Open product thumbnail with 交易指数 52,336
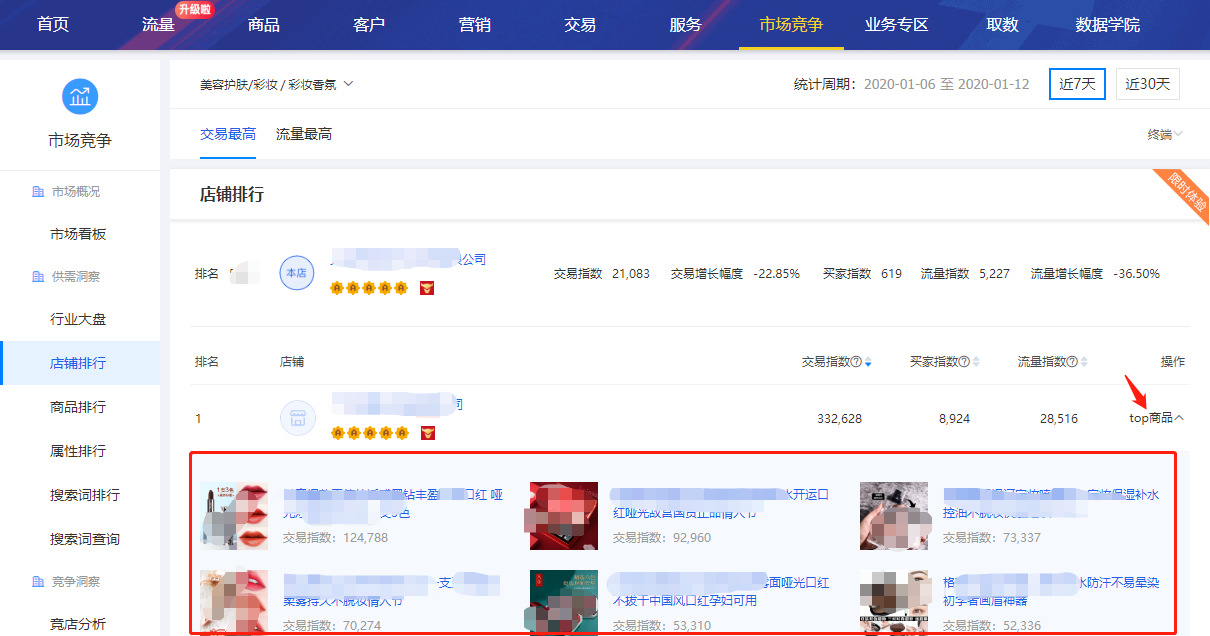This screenshot has height=636, width=1210. point(894,603)
